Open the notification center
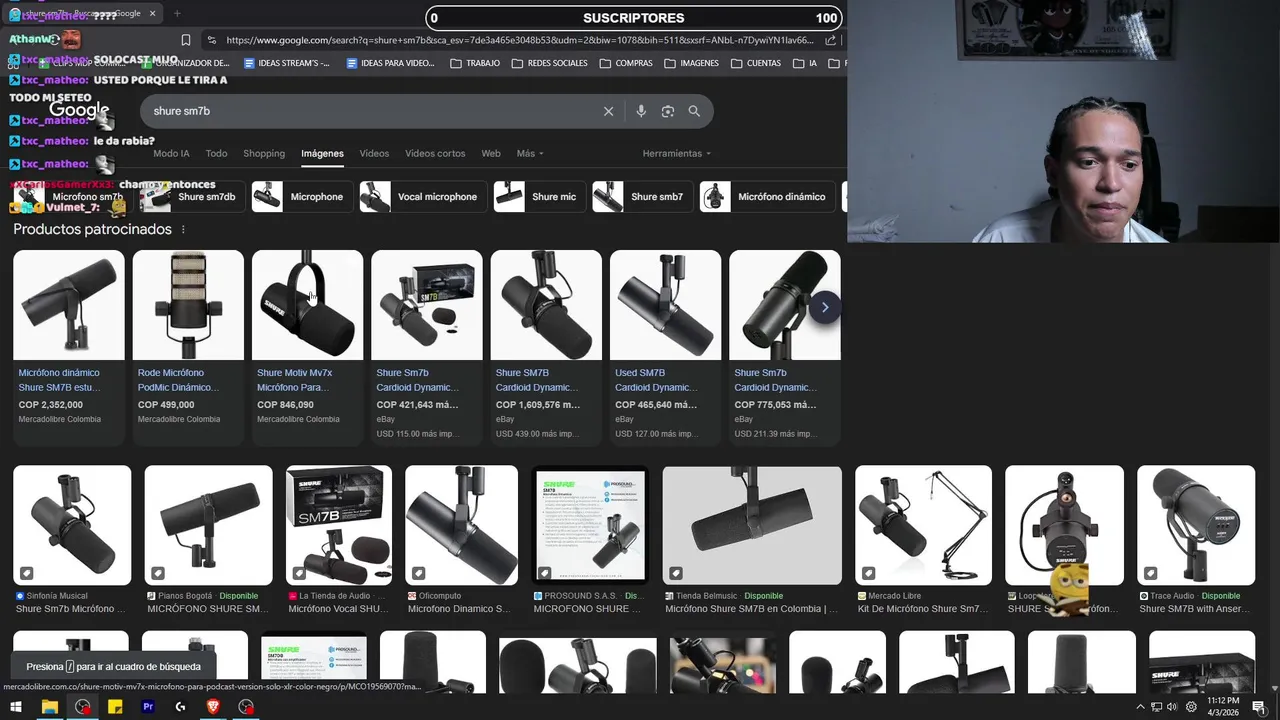Screen dimensions: 1280x720 tap(1259, 707)
